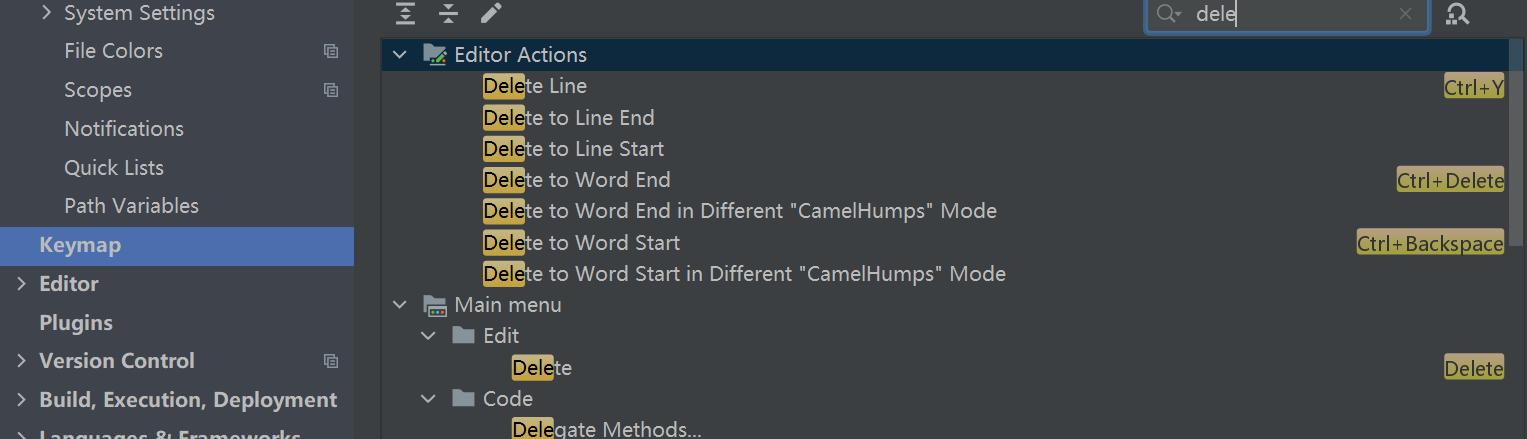
Task: Collapse the Editor Actions group
Action: [401, 55]
